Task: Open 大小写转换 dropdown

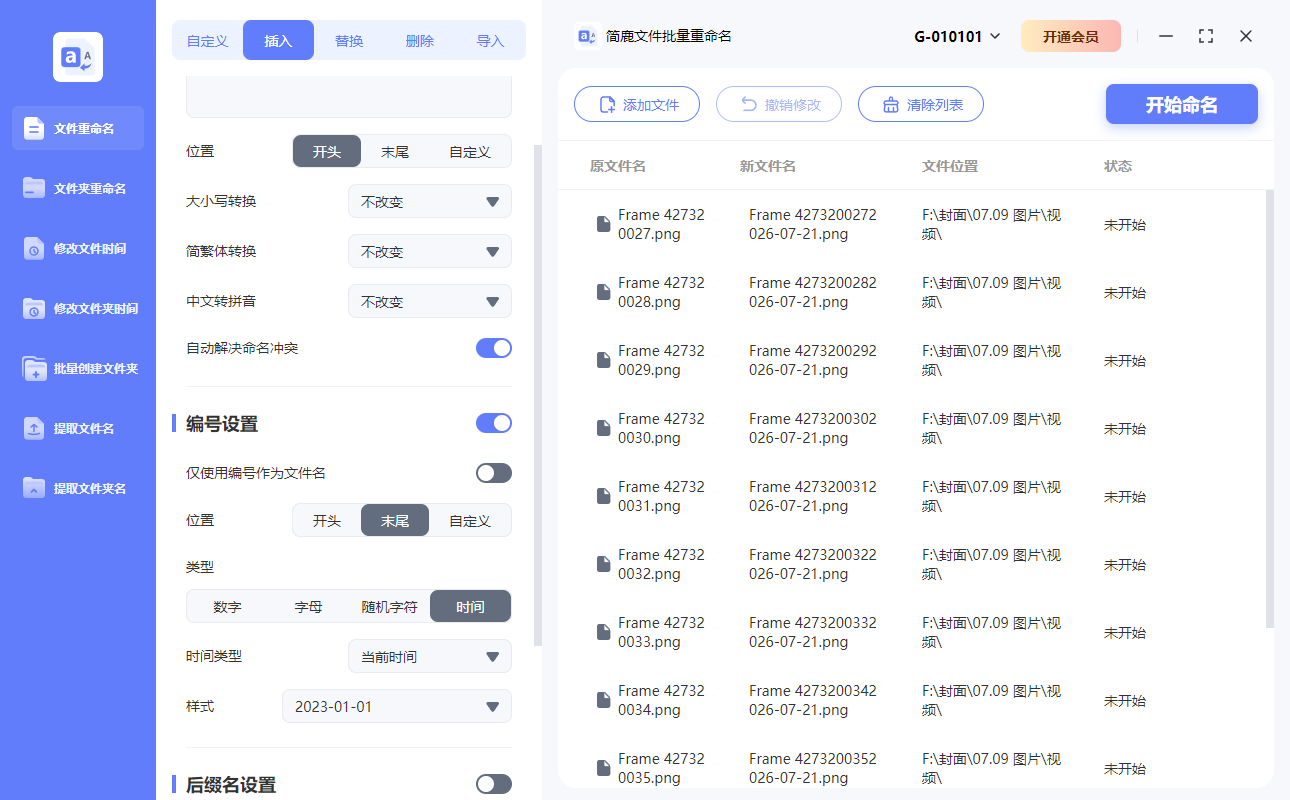Action: pos(430,201)
